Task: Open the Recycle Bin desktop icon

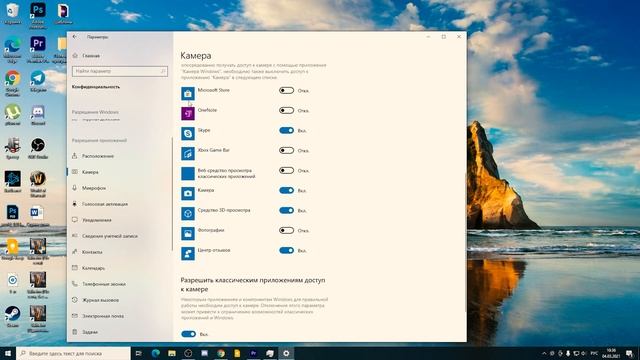Action: (x=13, y=13)
